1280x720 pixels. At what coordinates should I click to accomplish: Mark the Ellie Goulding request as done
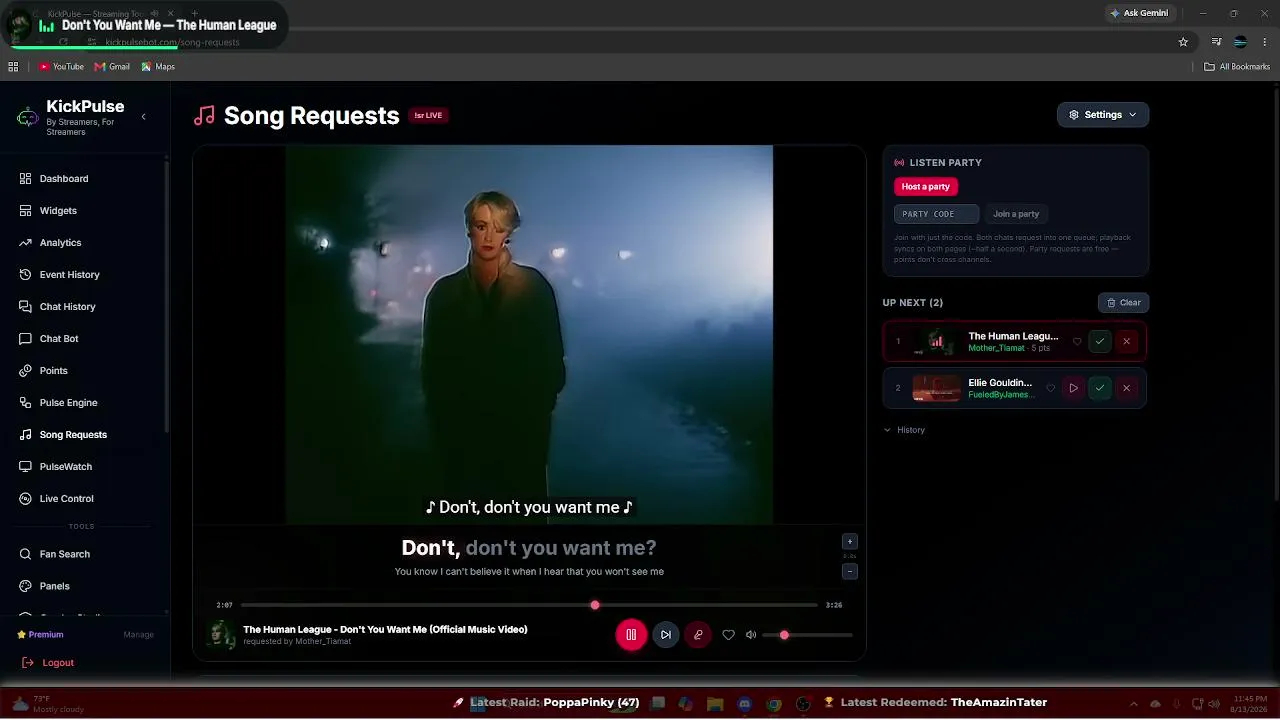[1100, 388]
